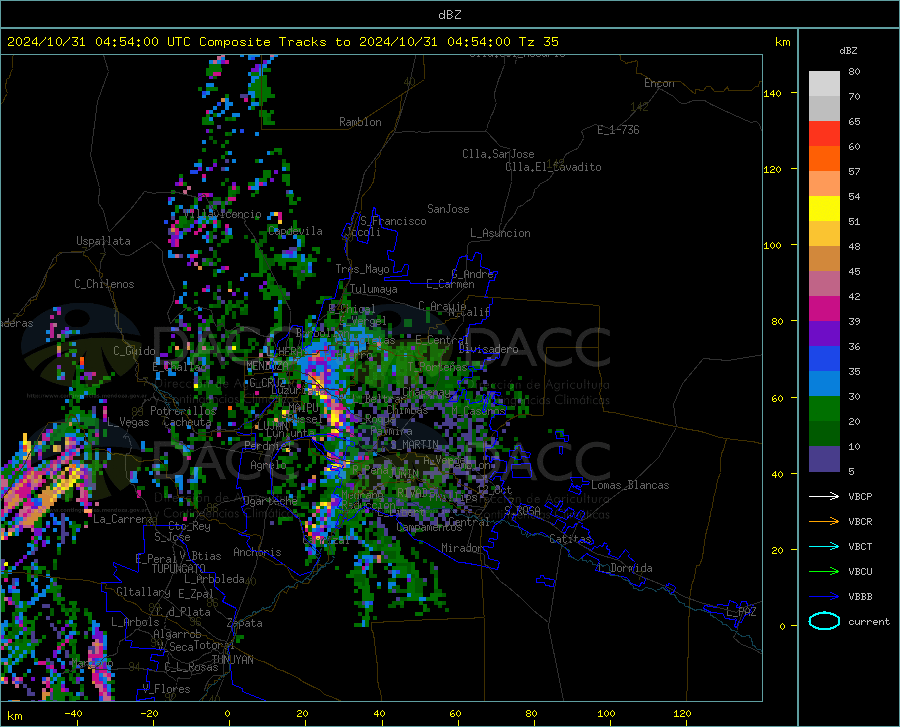This screenshot has height=727, width=900.
Task: Click the Mirador label
Action: pos(462,548)
